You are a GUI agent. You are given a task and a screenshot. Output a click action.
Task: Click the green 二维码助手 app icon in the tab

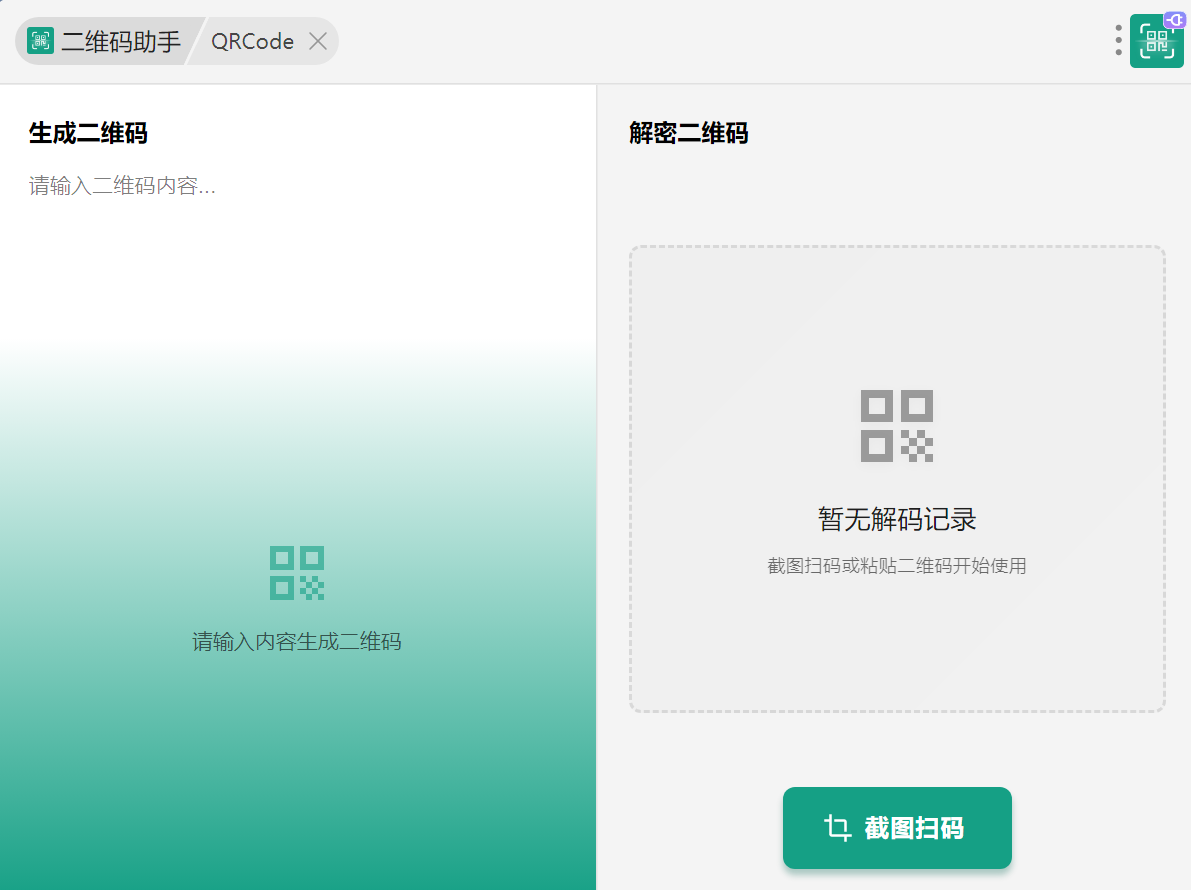[40, 41]
